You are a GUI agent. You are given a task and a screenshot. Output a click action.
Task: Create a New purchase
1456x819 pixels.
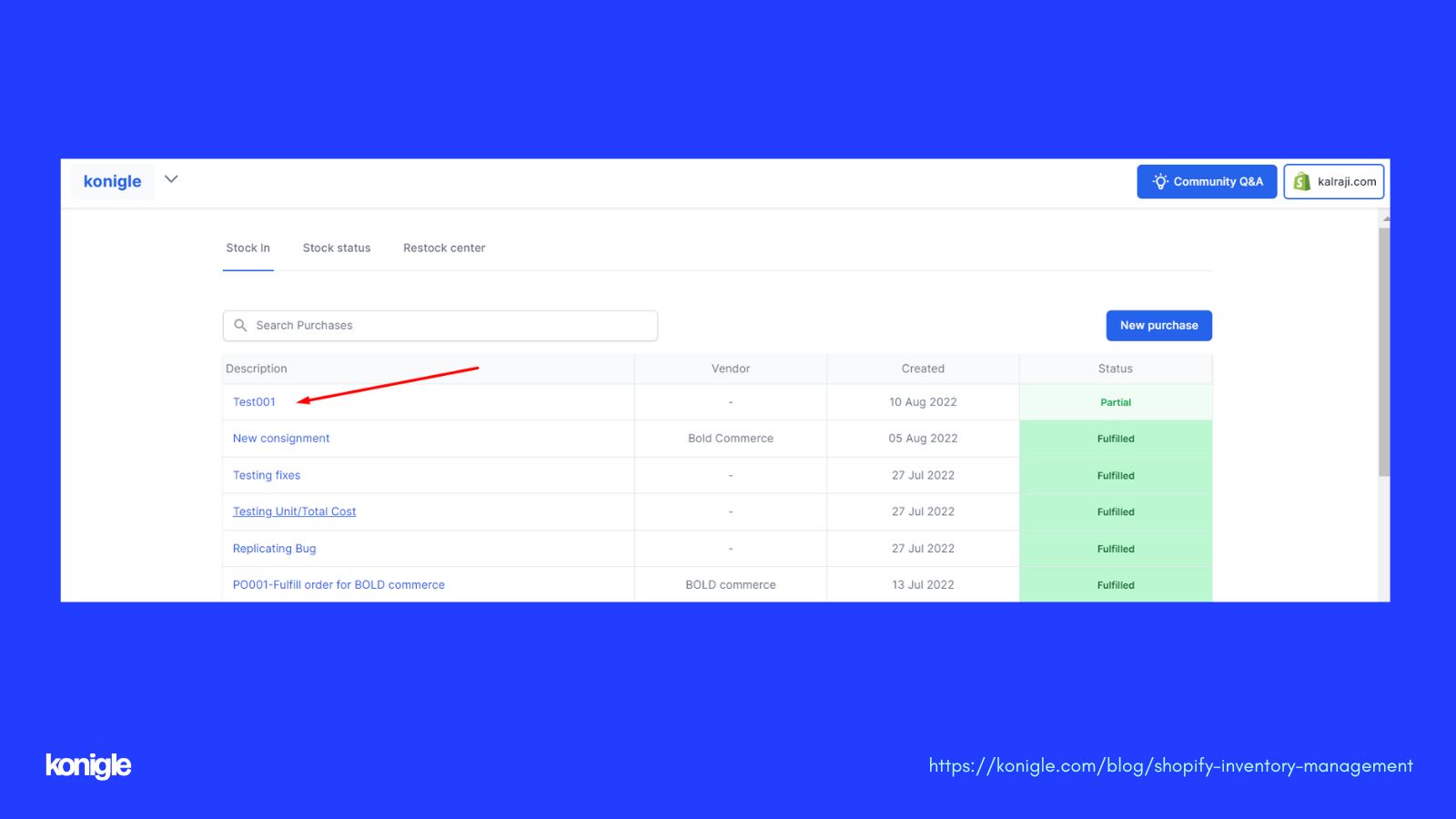coord(1158,326)
